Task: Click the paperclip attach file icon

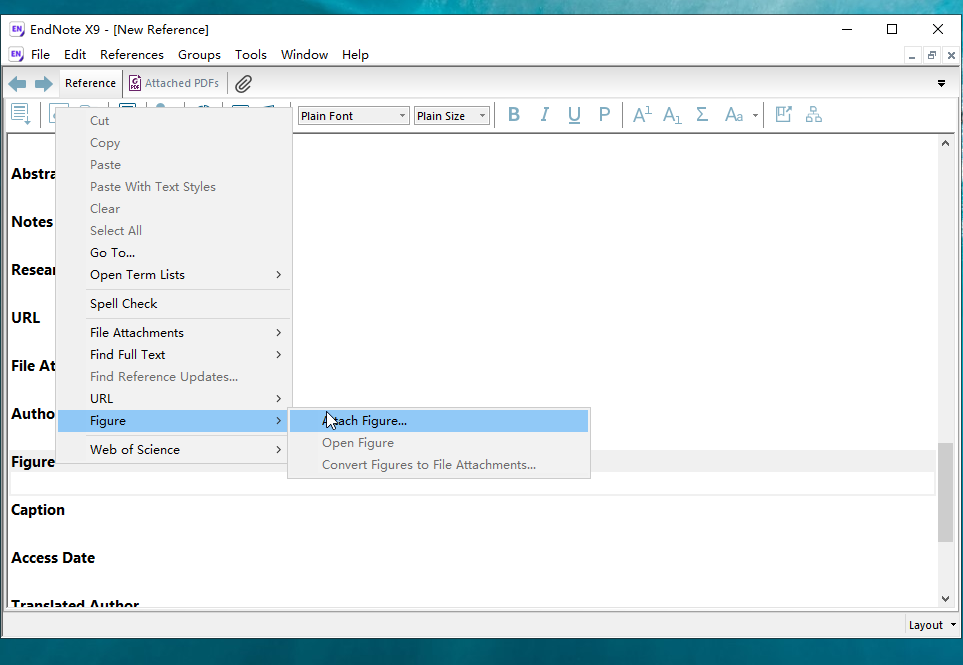Action: coord(243,84)
